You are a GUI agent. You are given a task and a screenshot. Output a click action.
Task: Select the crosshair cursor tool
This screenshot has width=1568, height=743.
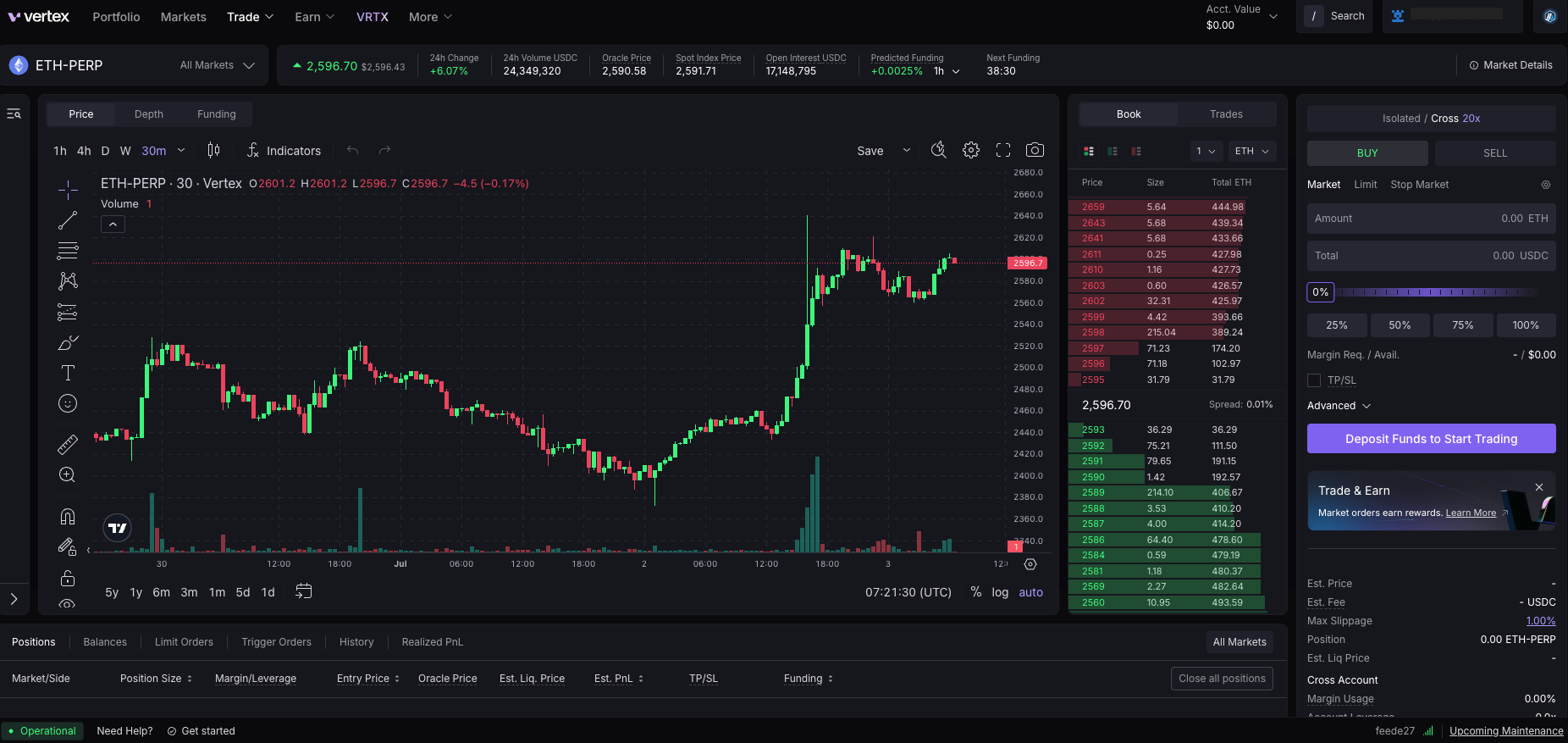pos(68,190)
